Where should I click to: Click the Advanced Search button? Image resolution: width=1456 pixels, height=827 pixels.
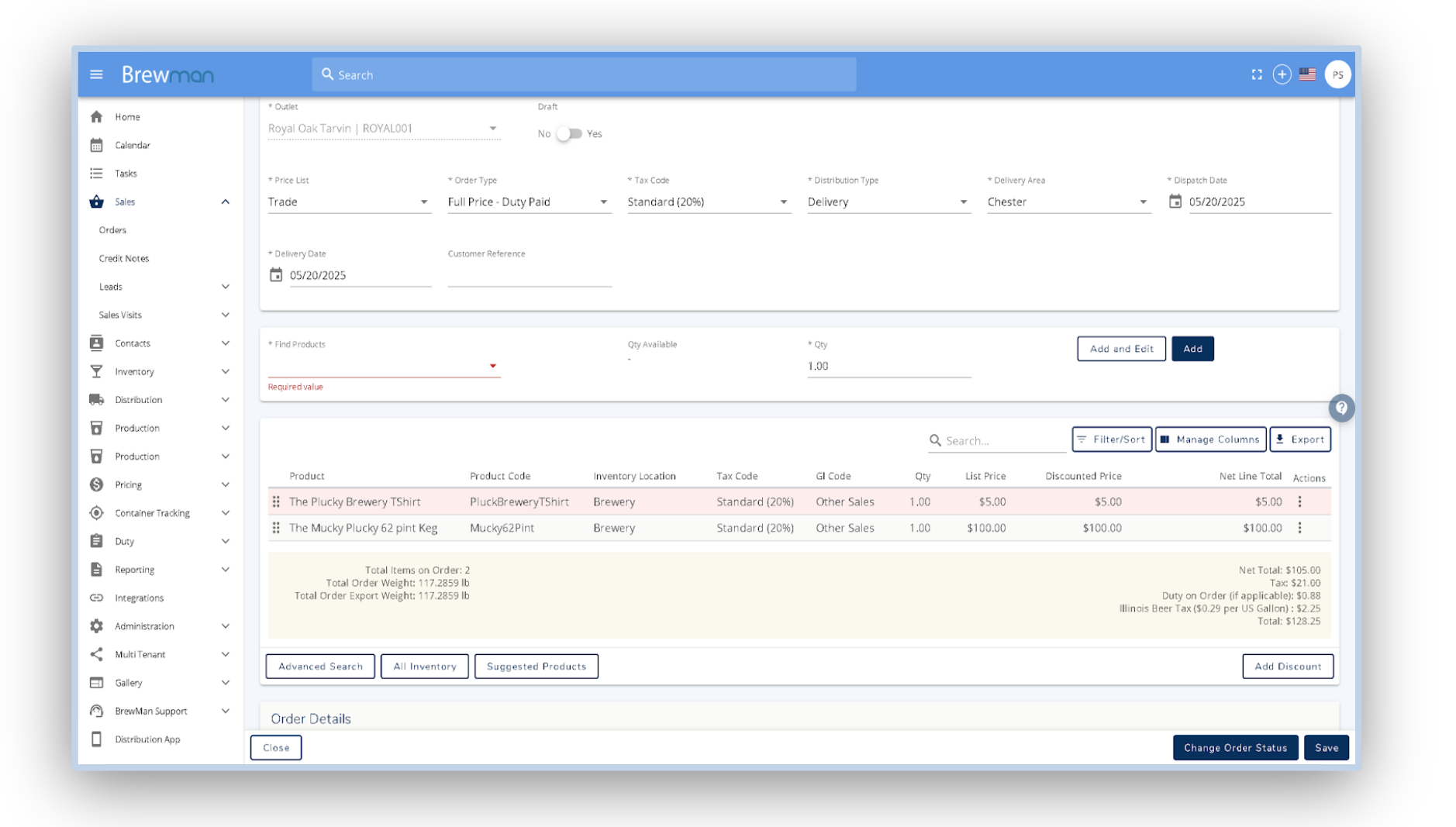(x=320, y=667)
